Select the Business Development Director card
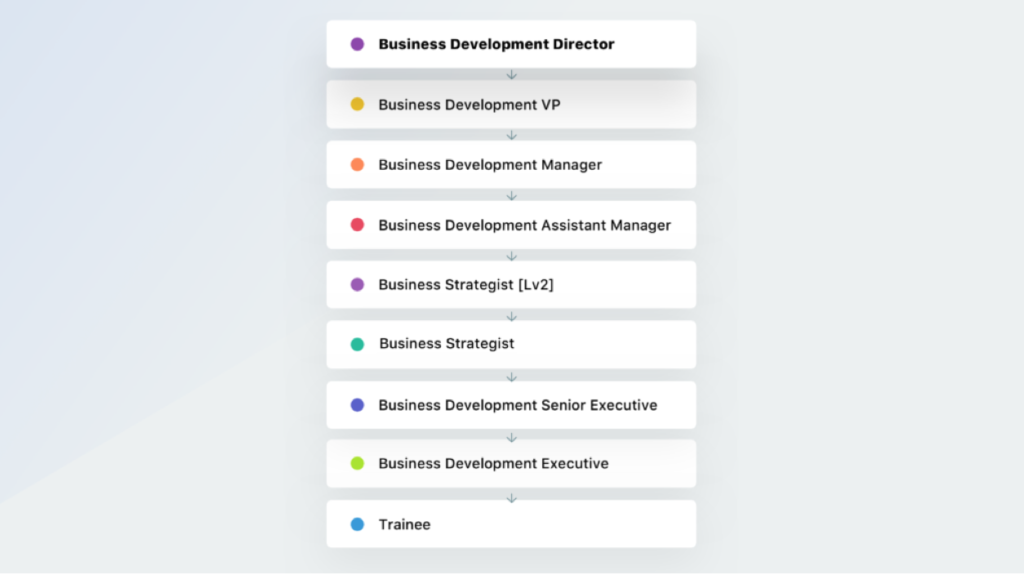Screen dimensions: 1024x575 (511, 44)
